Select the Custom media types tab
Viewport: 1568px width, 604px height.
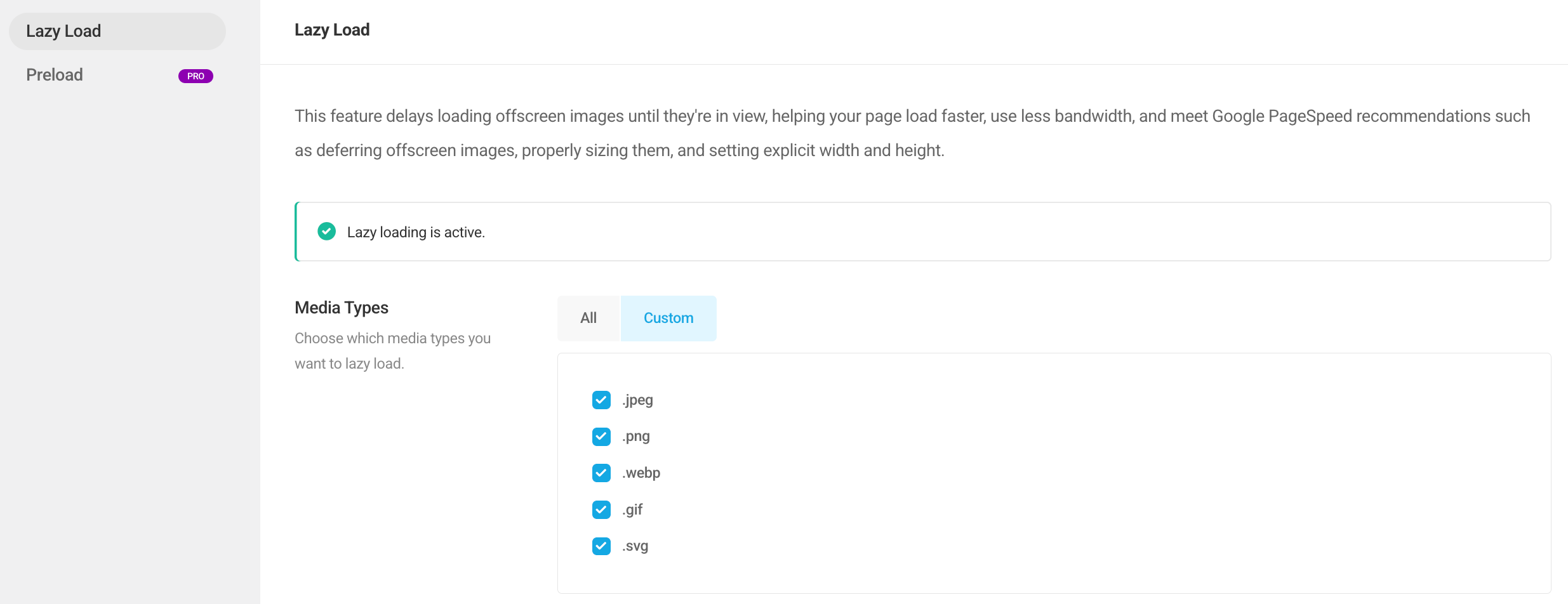coord(668,318)
